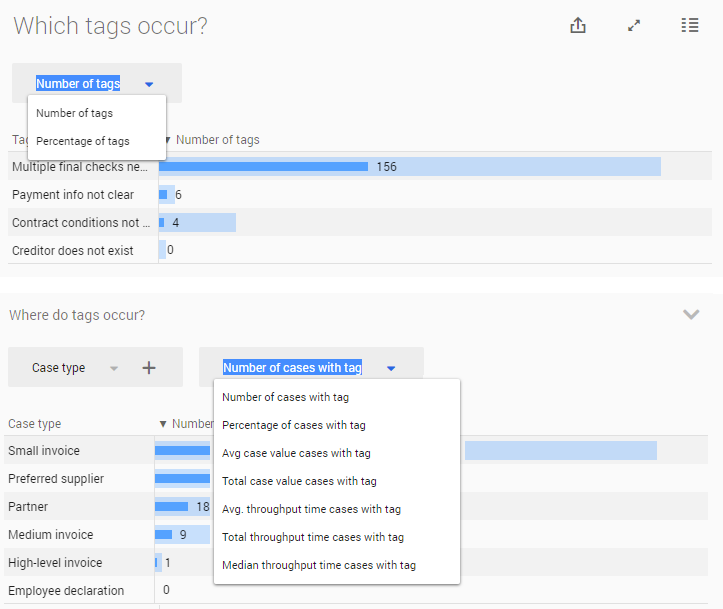Collapse the 'Where do tags occur?' section
The height and width of the screenshot is (609, 723).
coord(691,314)
